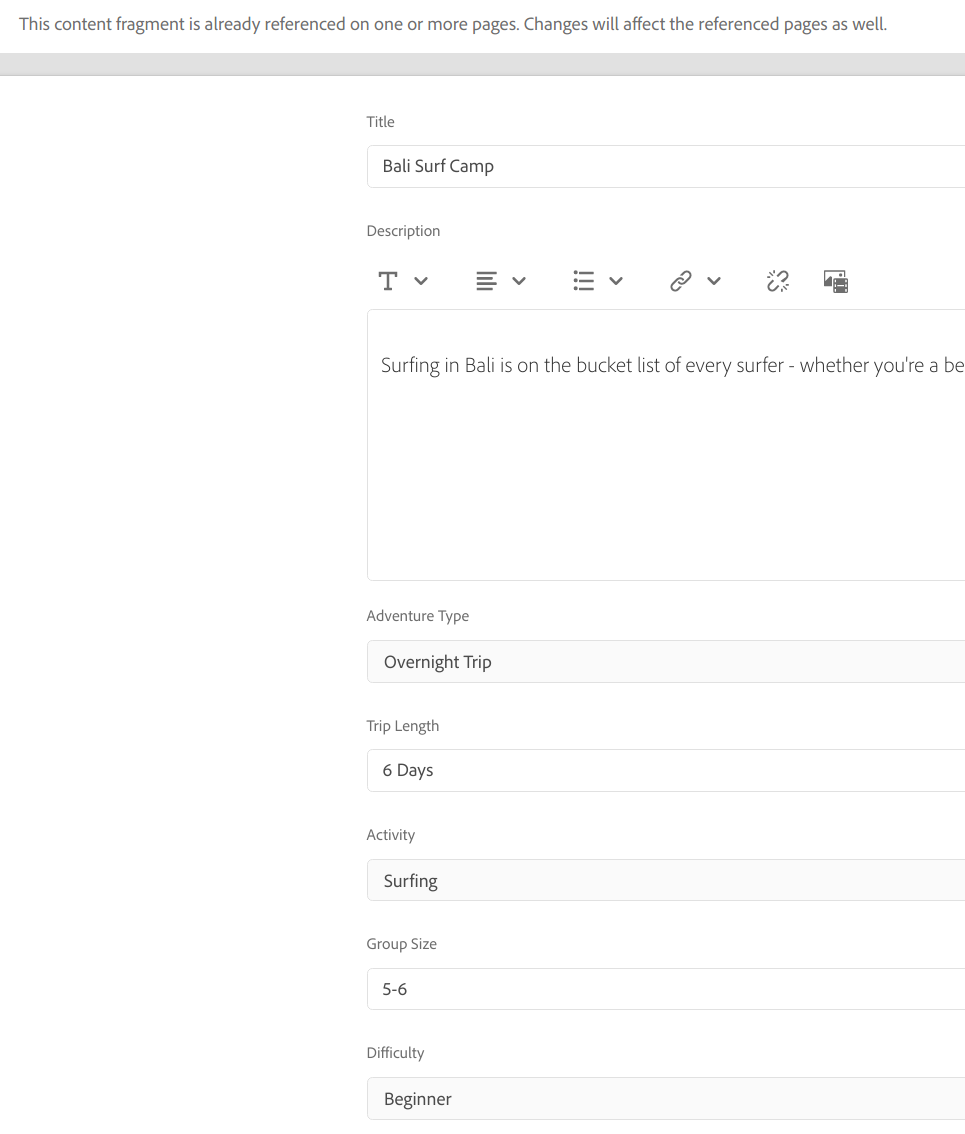Click the Adventure Type label
Viewport: 965px width, 1134px height.
tap(417, 616)
